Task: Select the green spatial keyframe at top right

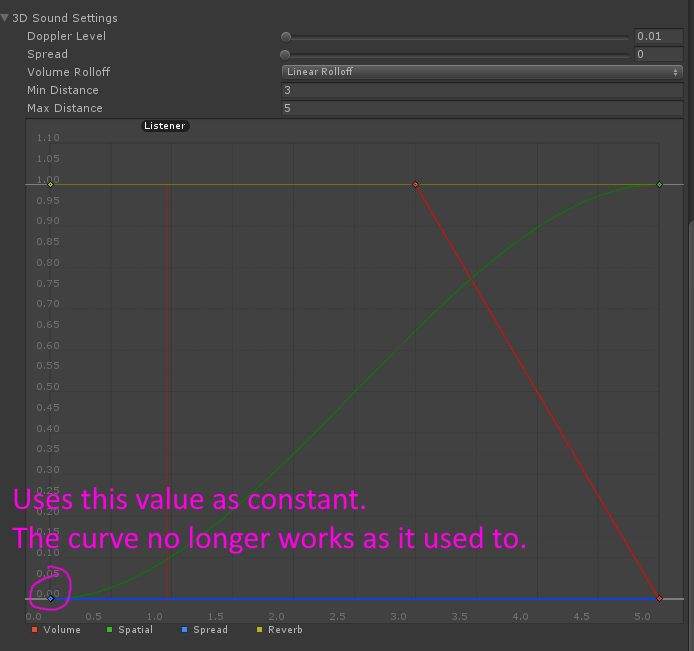Action: [x=659, y=184]
